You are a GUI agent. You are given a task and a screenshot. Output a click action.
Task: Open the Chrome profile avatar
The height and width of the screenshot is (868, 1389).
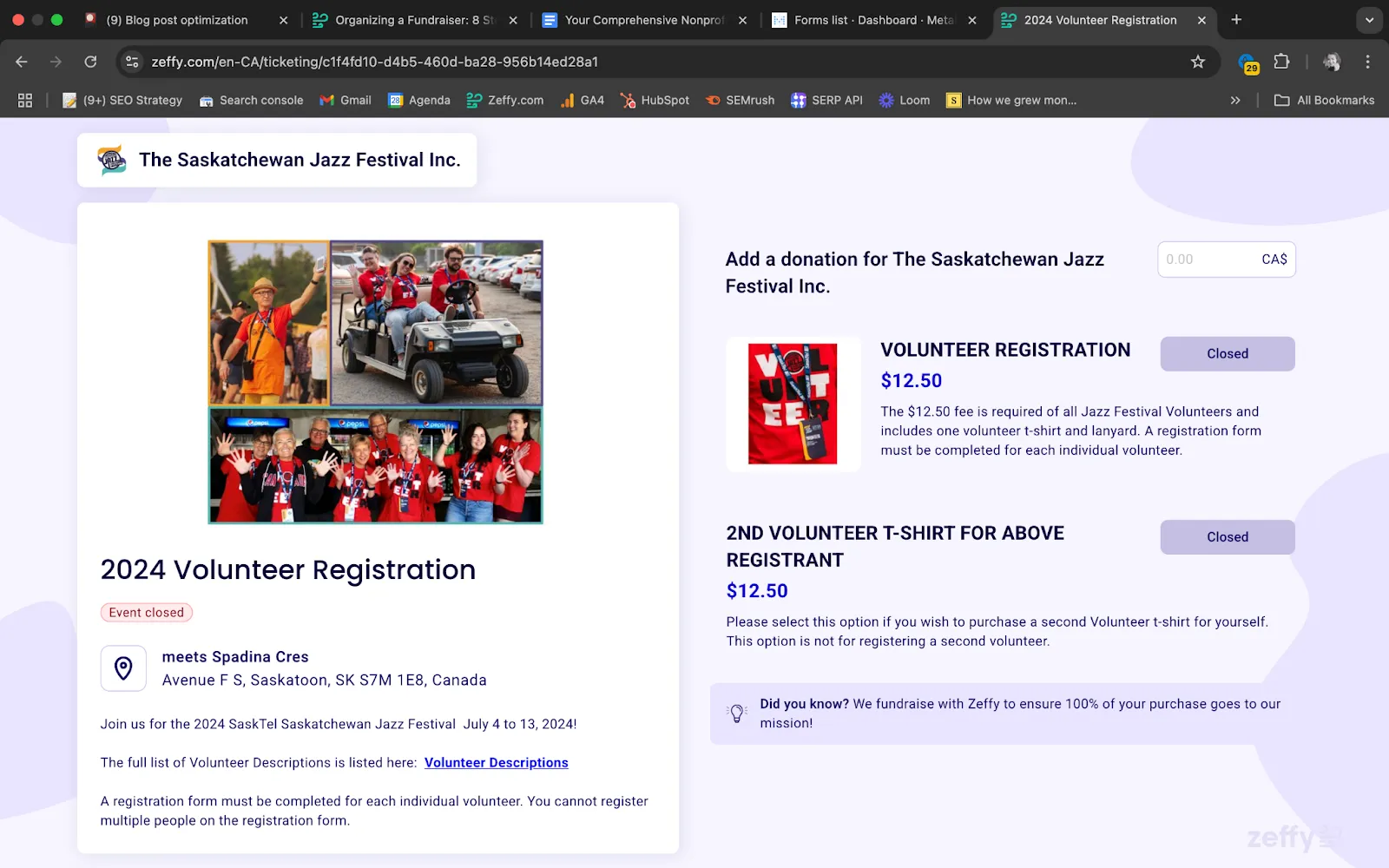tap(1332, 62)
